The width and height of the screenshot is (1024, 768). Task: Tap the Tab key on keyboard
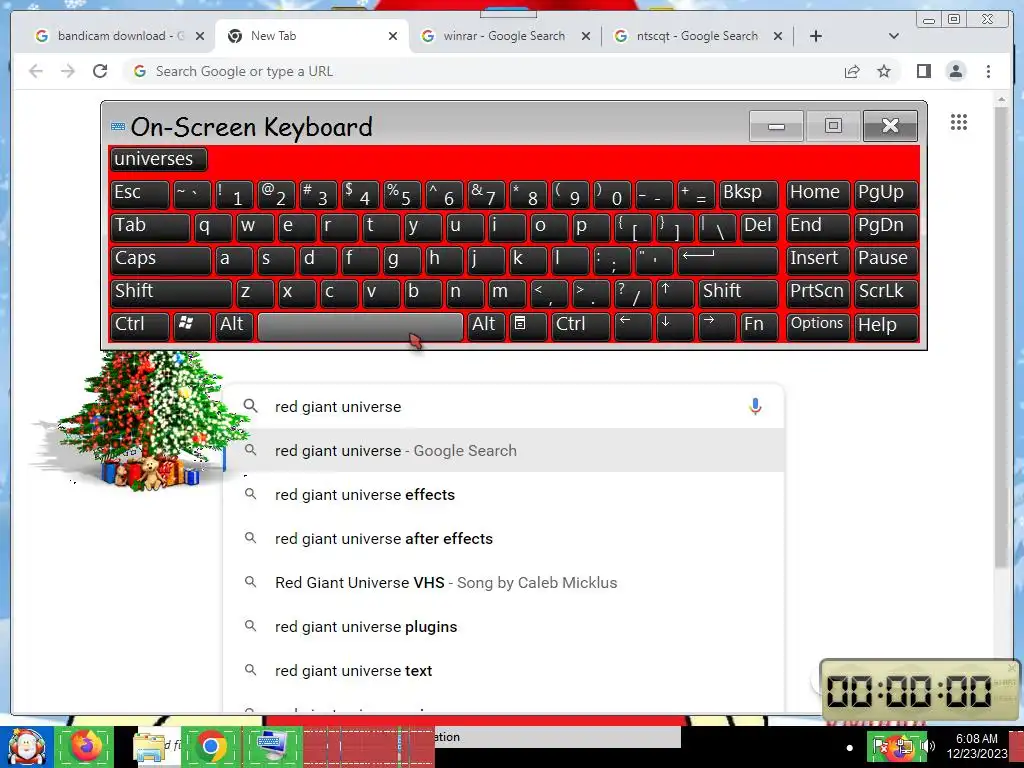coord(150,227)
